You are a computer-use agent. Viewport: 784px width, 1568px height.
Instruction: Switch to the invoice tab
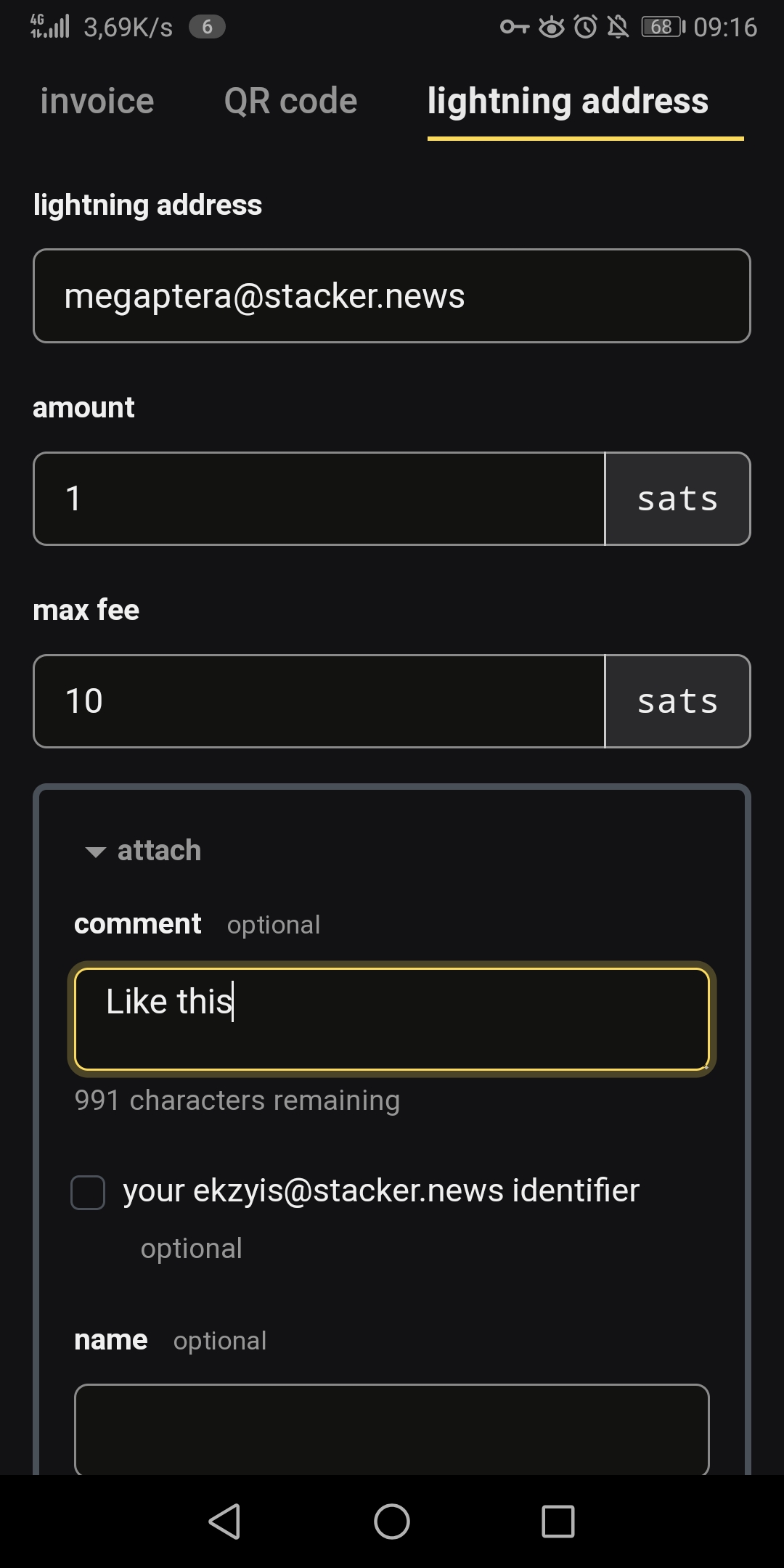97,101
